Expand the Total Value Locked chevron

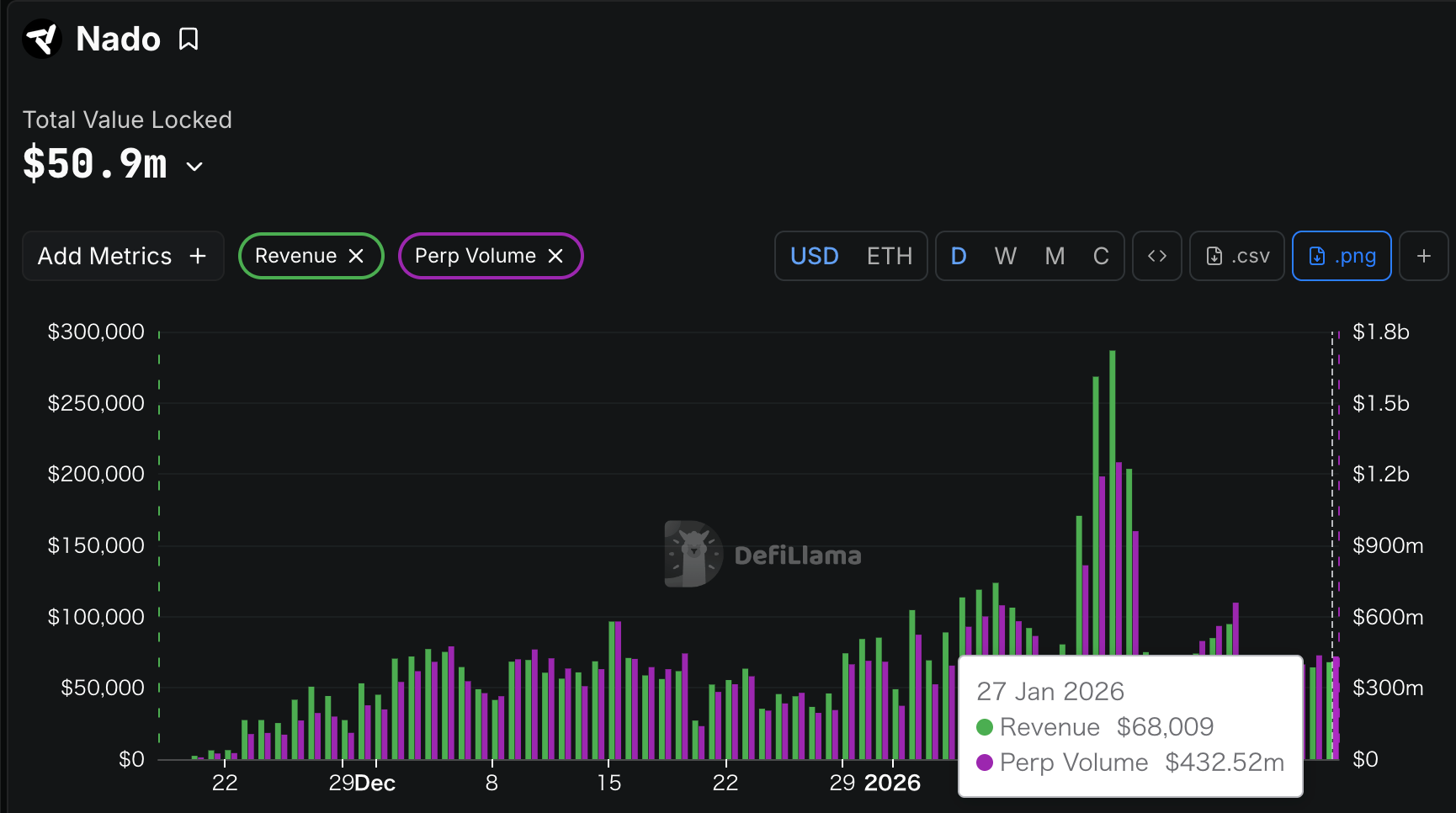pyautogui.click(x=194, y=167)
